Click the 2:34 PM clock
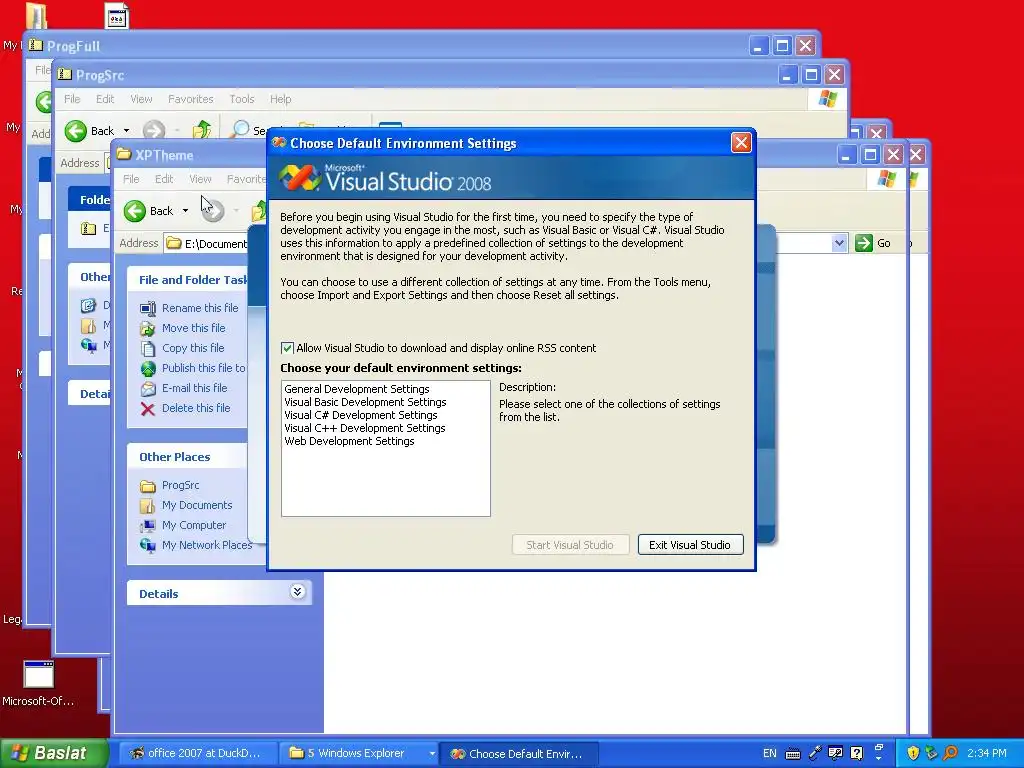This screenshot has height=768, width=1024. point(986,753)
